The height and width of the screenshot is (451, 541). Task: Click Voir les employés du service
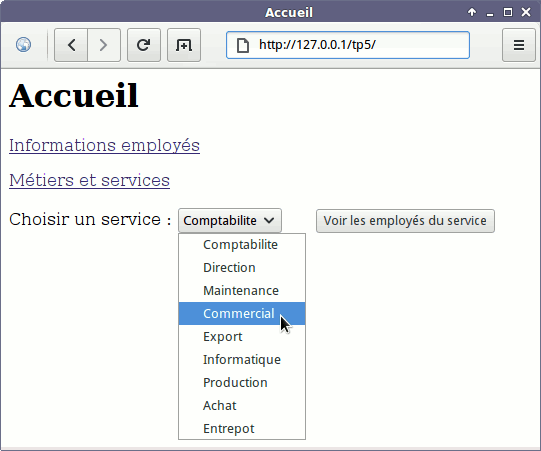[405, 220]
